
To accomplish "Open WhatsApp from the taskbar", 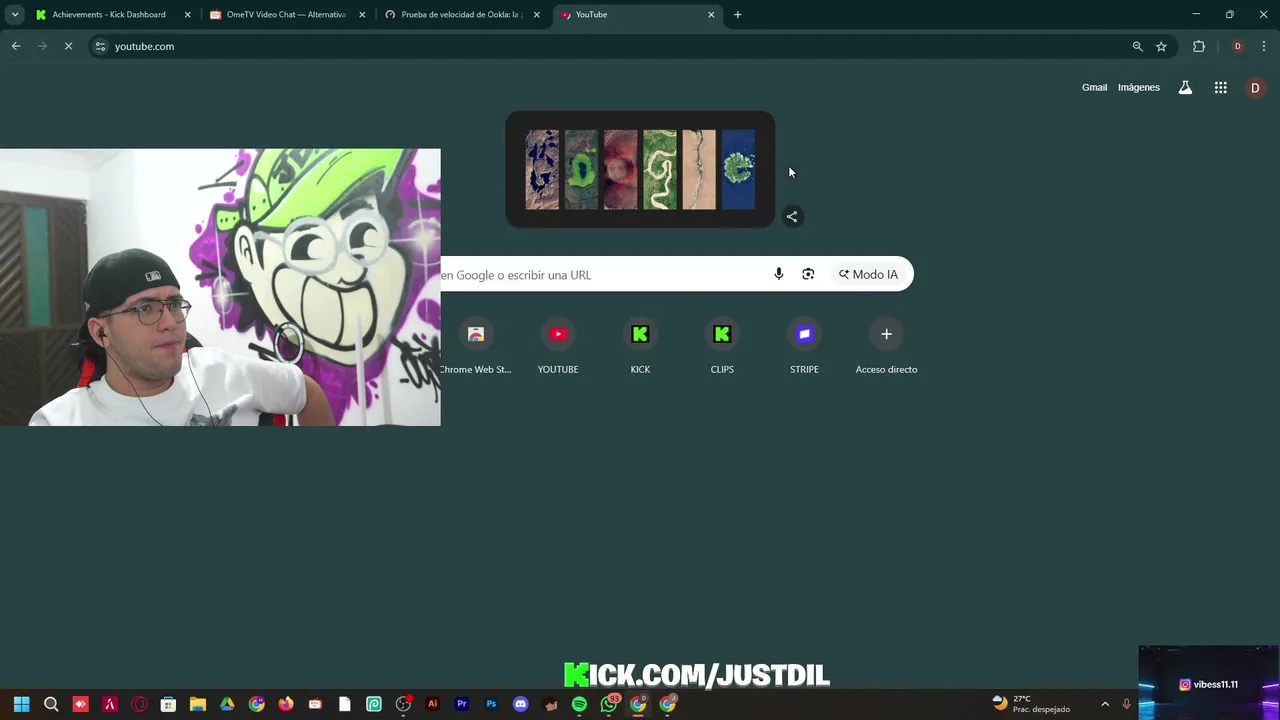I will [609, 704].
